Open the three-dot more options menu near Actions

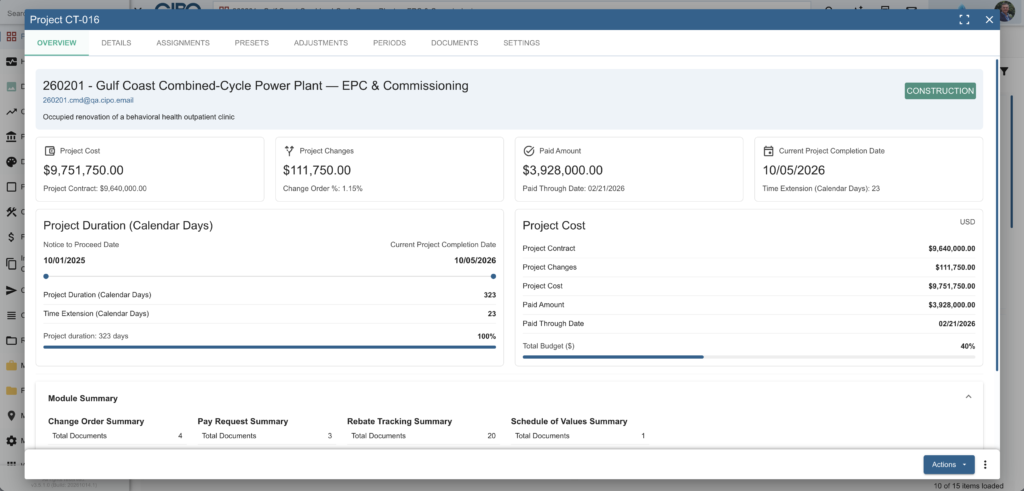[985, 465]
